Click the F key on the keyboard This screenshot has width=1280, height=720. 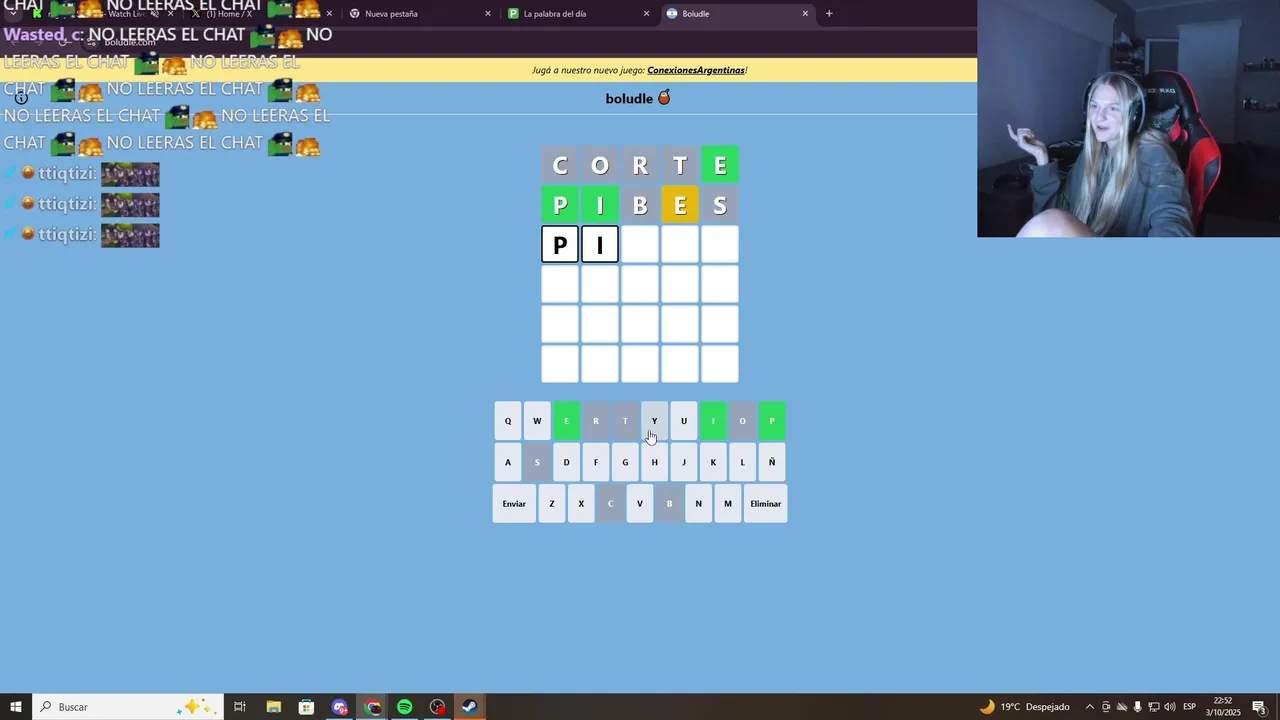pos(596,462)
